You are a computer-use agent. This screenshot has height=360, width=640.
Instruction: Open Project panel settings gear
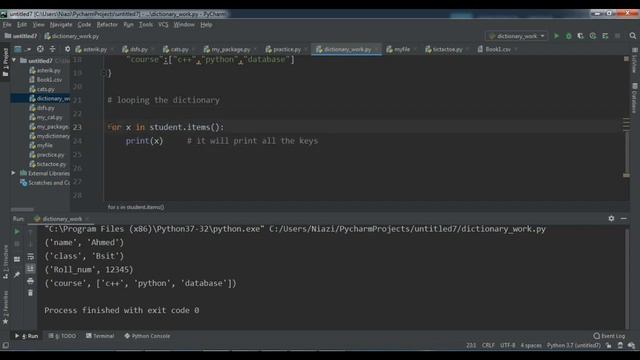click(67, 49)
